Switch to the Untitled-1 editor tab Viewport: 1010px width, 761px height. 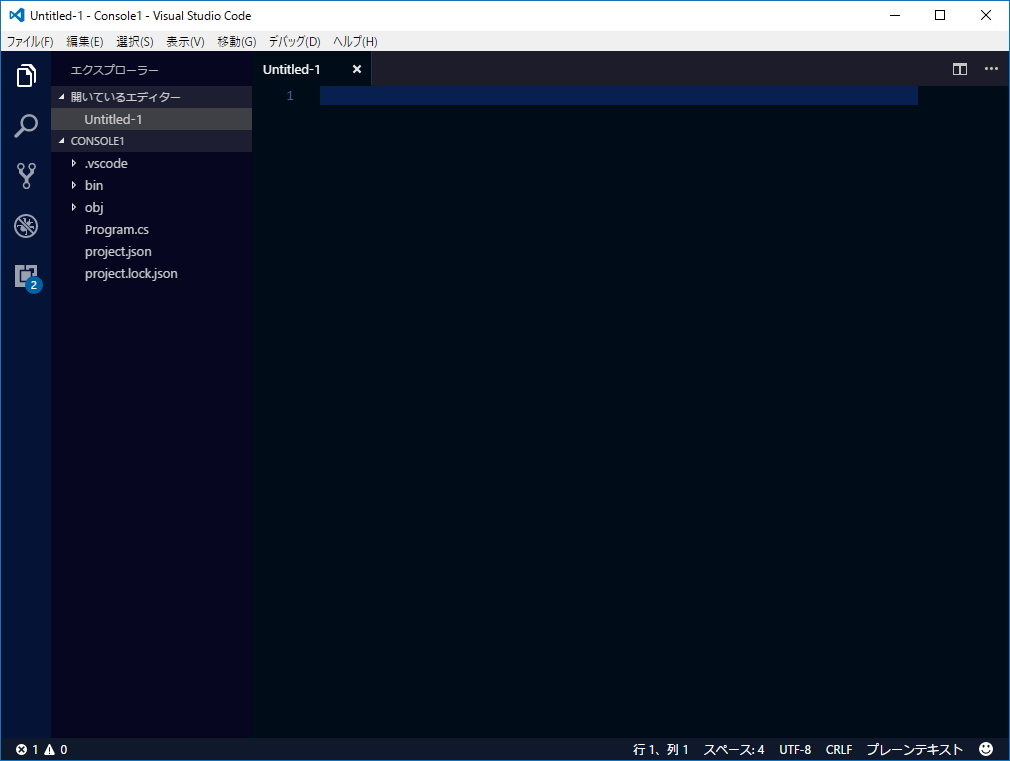pyautogui.click(x=291, y=69)
